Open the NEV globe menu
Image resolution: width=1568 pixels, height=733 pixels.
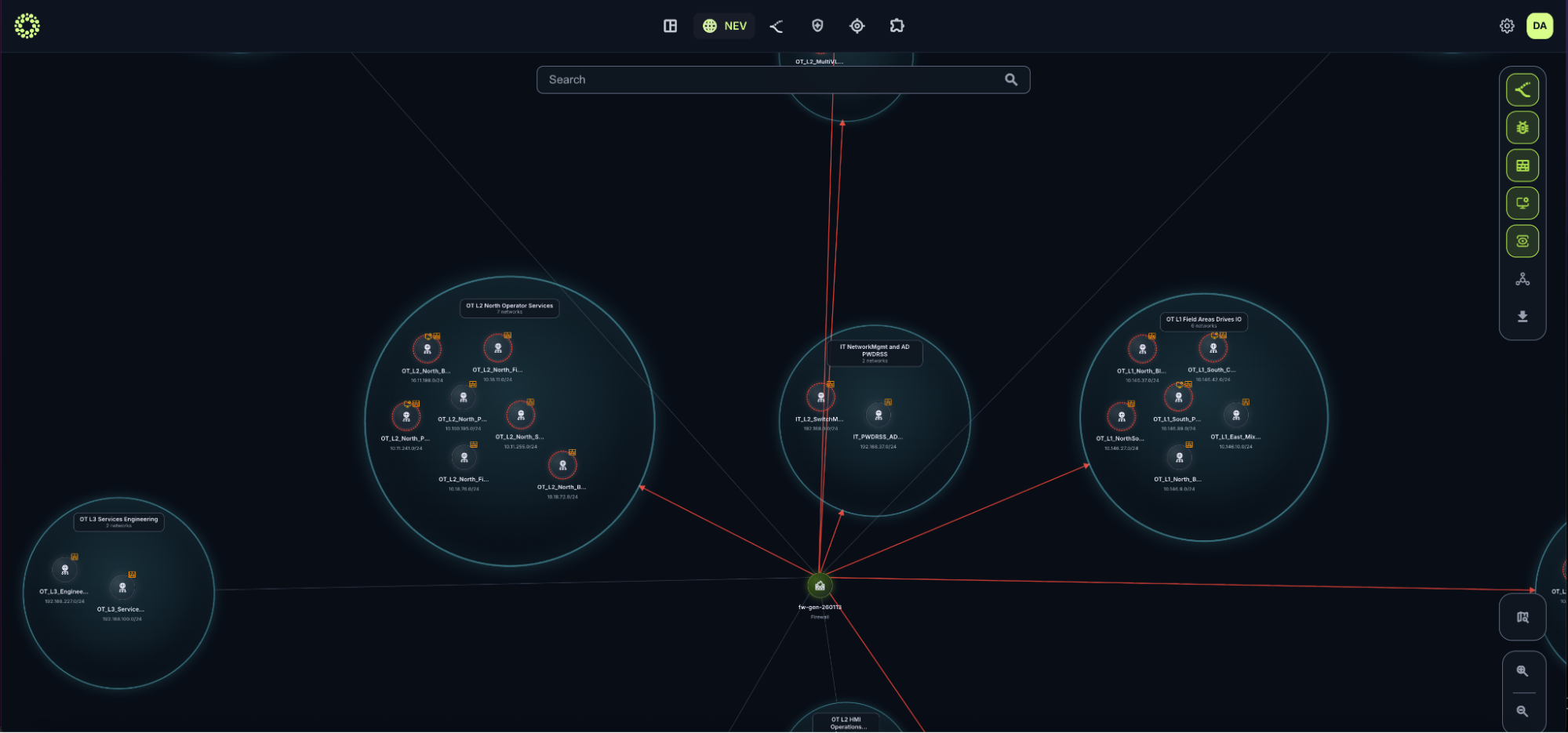723,25
